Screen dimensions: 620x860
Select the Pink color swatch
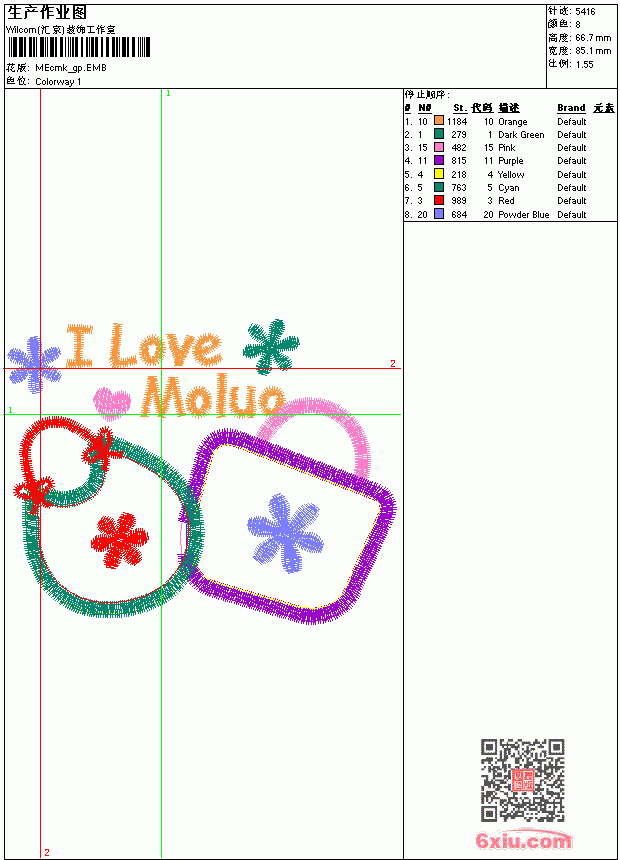click(x=439, y=147)
